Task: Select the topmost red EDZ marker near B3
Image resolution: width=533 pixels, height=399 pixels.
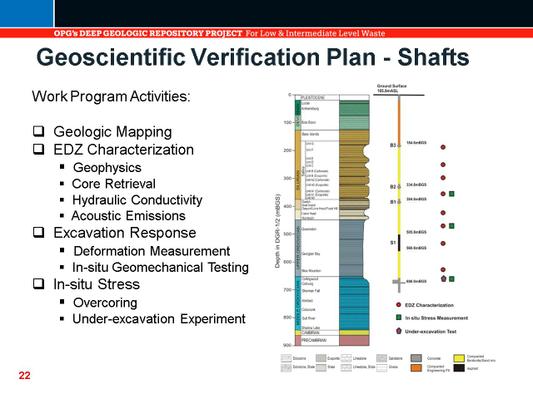Action: (x=443, y=147)
